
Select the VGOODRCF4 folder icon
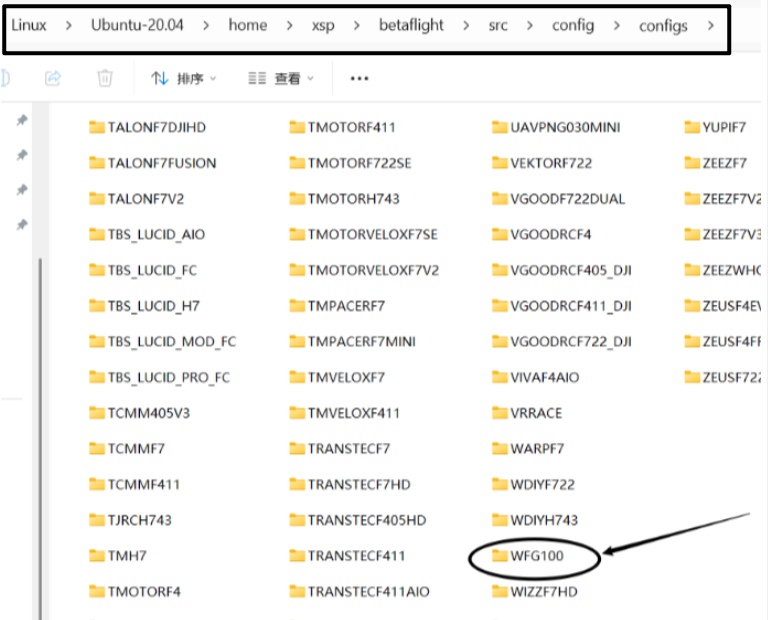click(500, 235)
